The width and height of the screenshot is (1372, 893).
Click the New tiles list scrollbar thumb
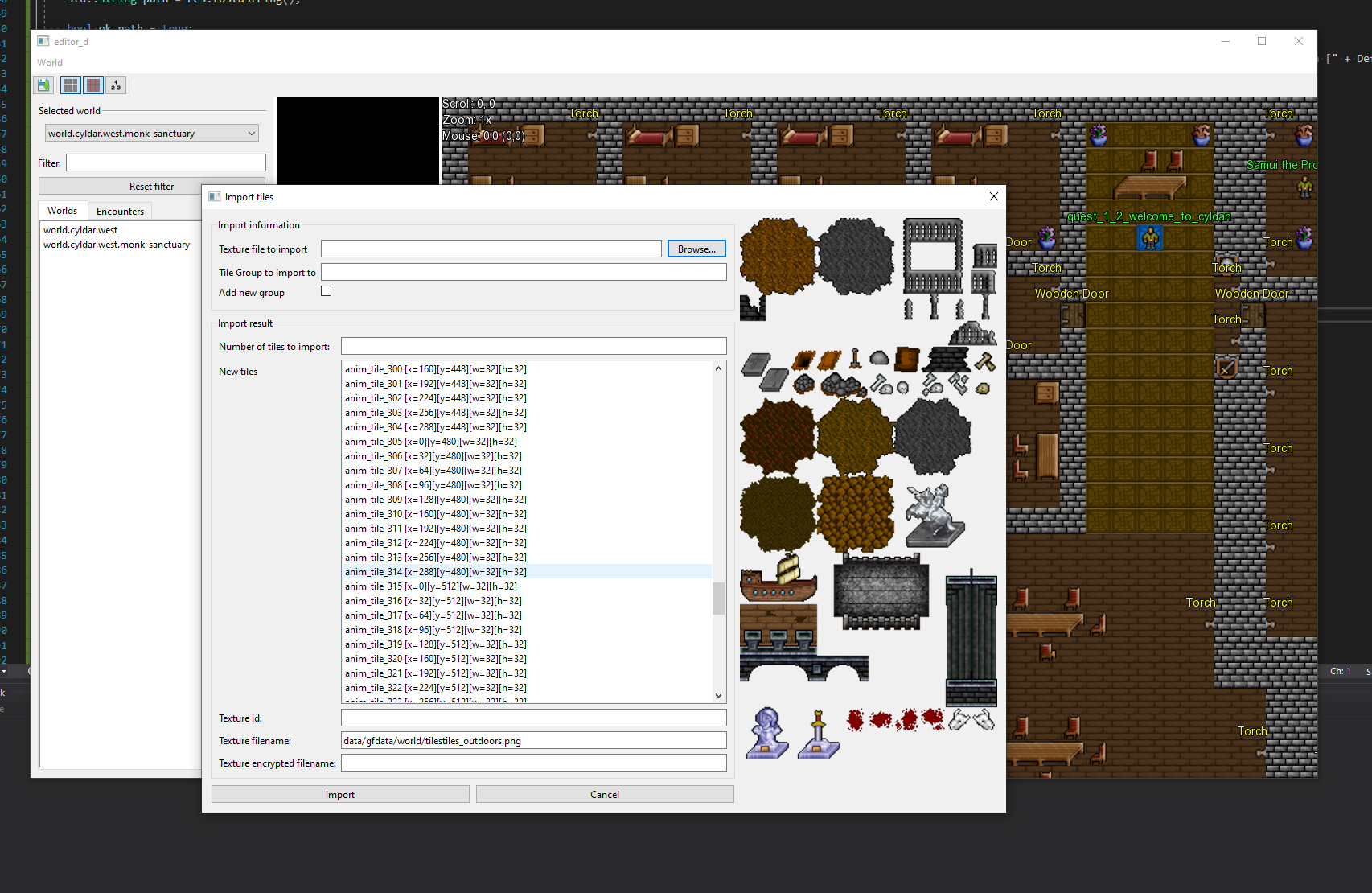[718, 598]
